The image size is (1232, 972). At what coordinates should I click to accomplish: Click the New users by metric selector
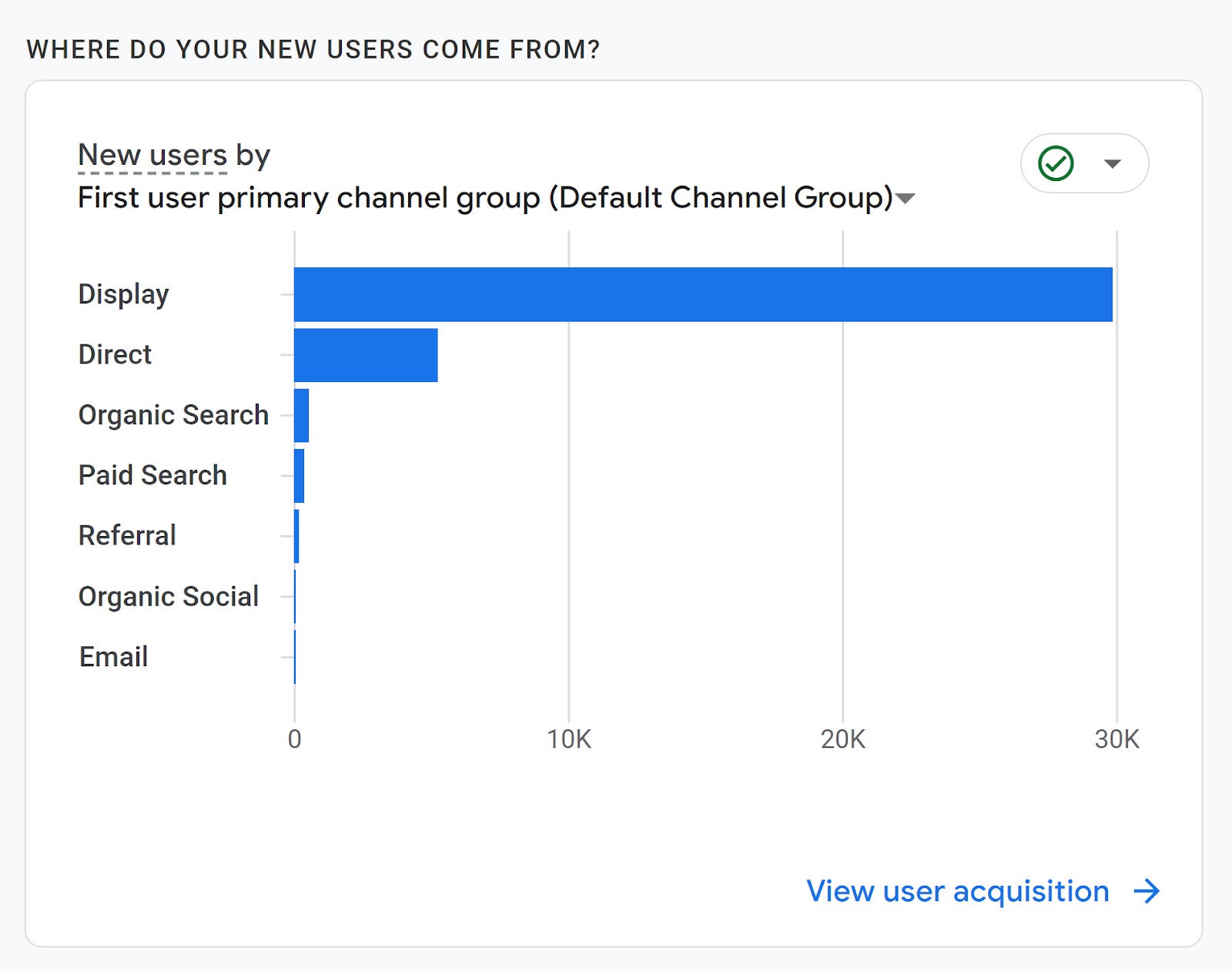point(151,154)
